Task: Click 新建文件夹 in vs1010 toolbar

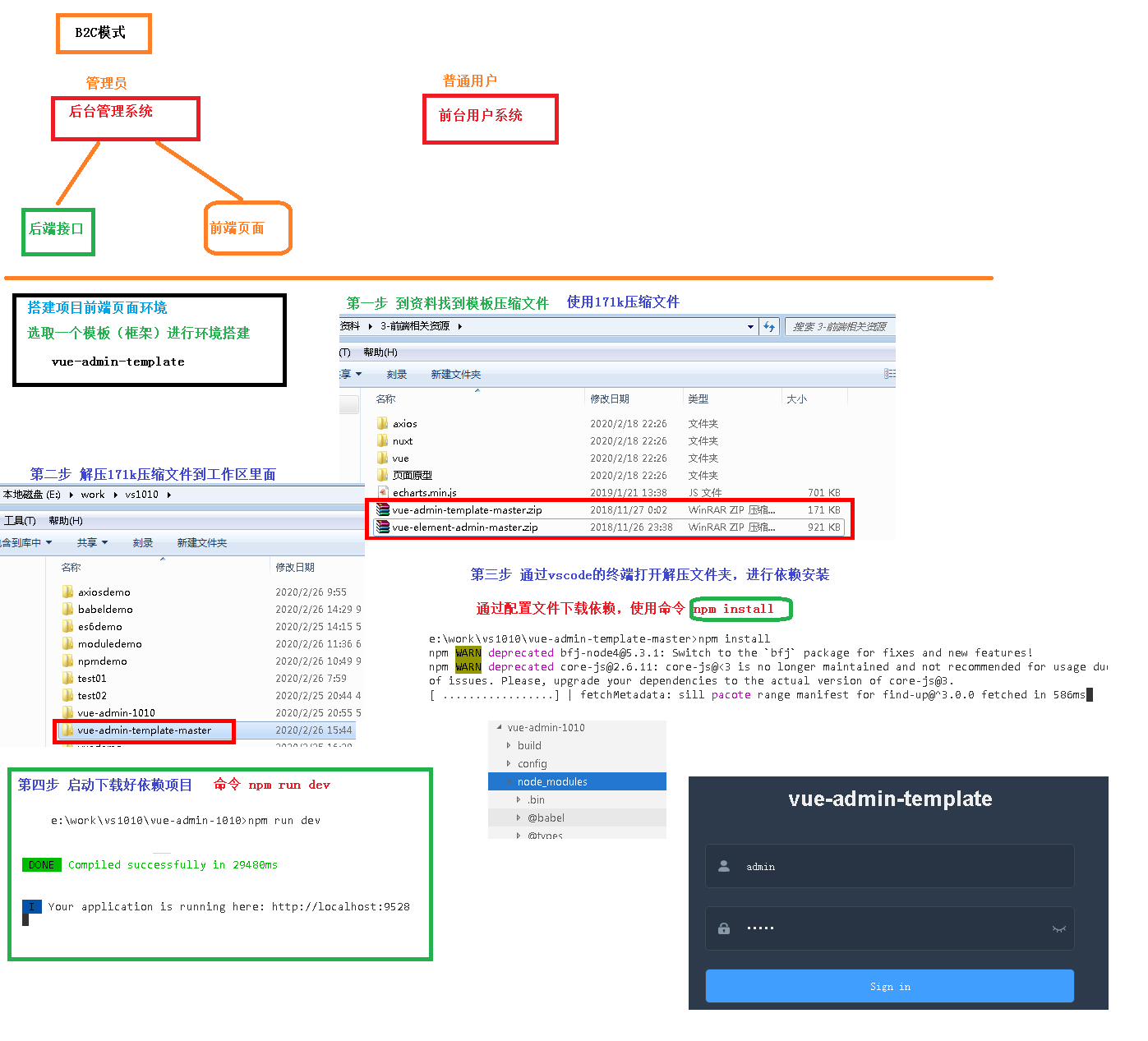Action: click(x=202, y=542)
